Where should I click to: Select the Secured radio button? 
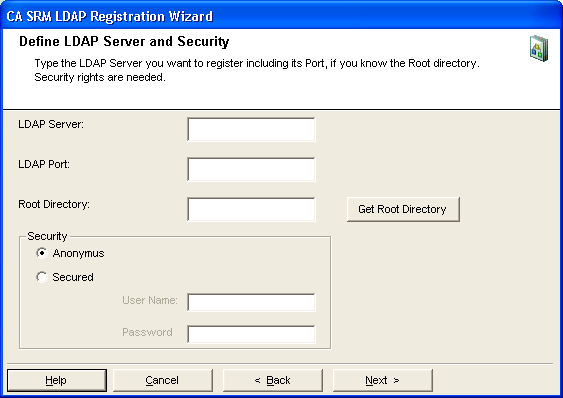42,277
